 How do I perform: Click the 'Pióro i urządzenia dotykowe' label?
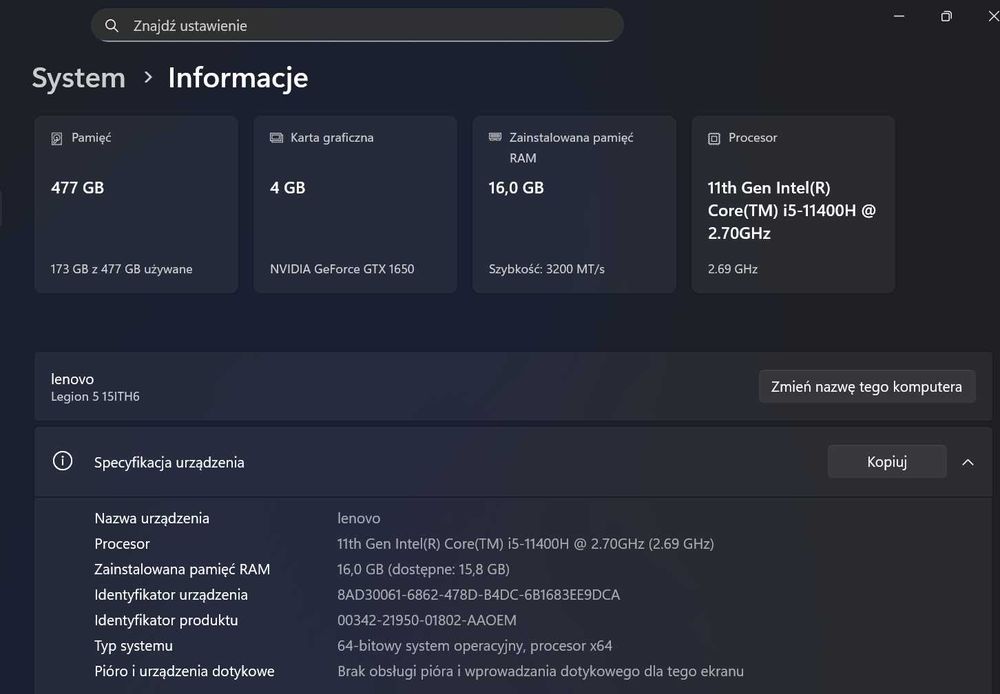184,672
